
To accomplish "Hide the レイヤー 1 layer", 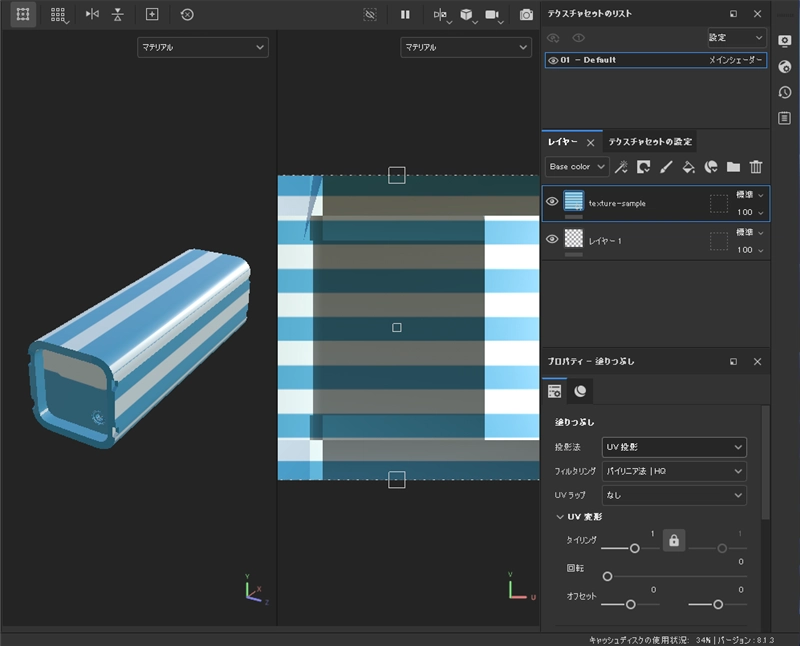I will click(x=552, y=239).
